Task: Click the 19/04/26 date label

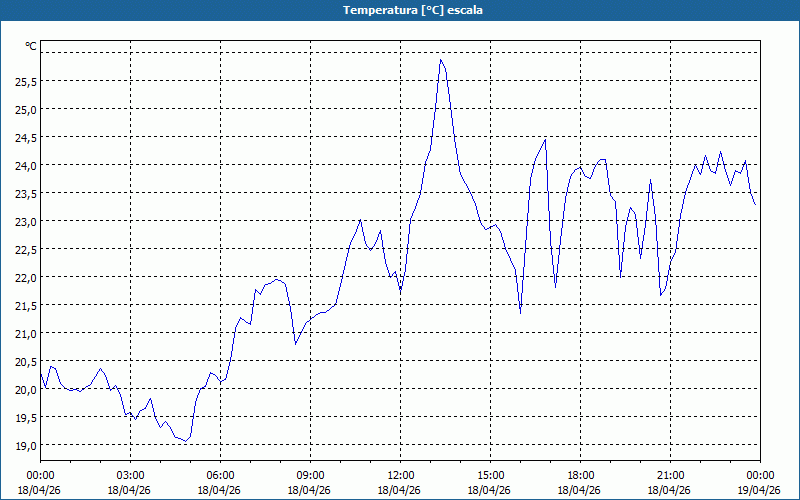Action: coord(760,490)
